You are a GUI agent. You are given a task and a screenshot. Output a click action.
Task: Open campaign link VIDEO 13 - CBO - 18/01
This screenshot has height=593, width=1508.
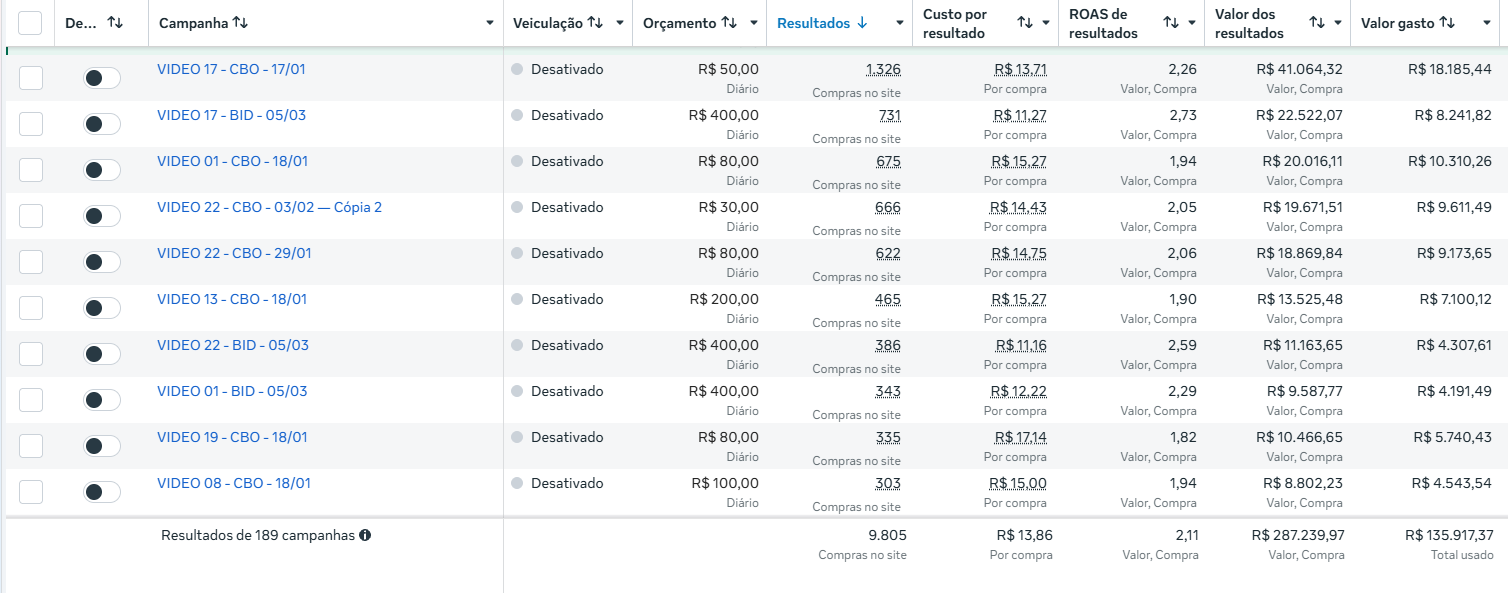[x=232, y=299]
